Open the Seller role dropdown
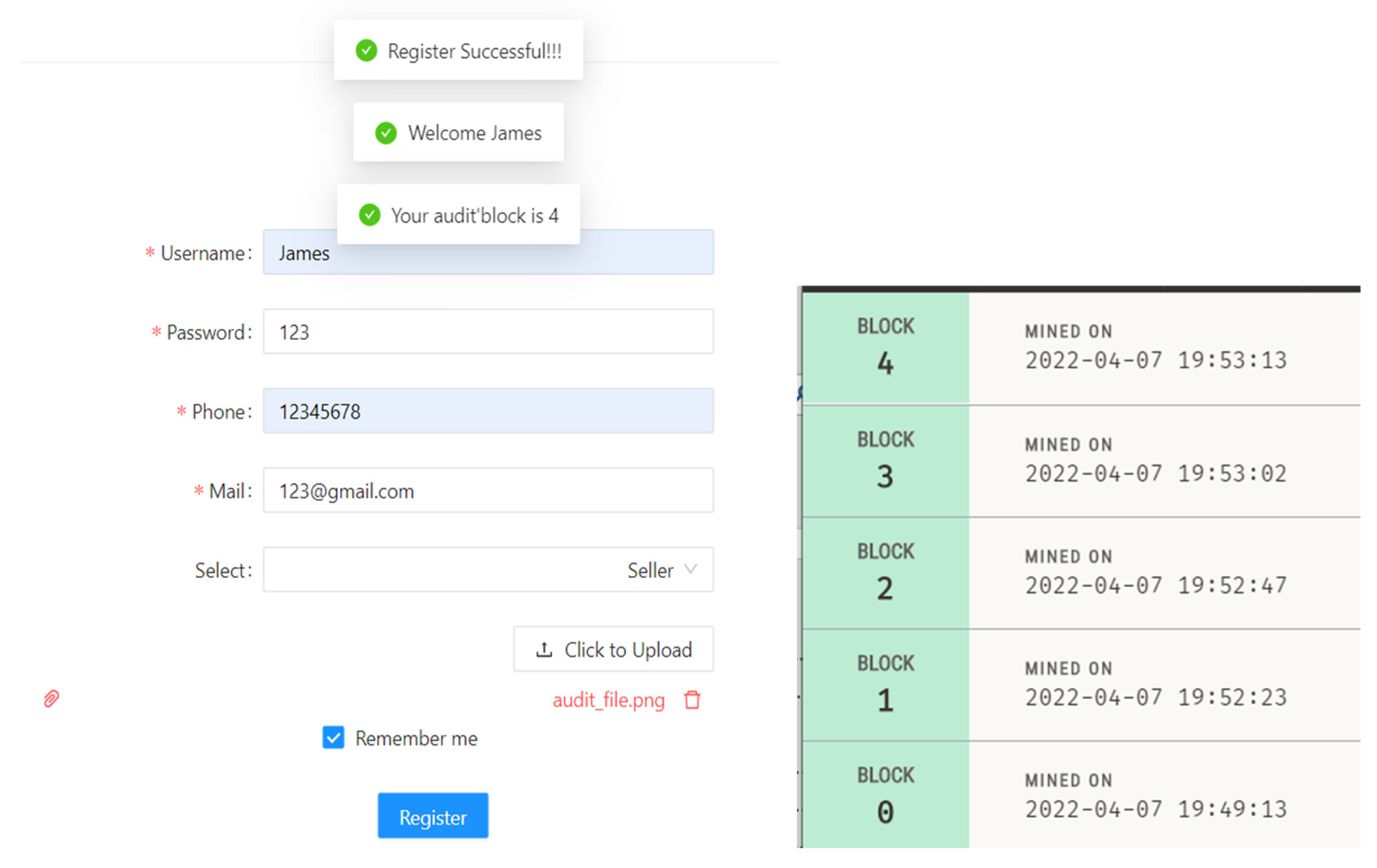This screenshot has width=1377, height=868. pos(488,570)
